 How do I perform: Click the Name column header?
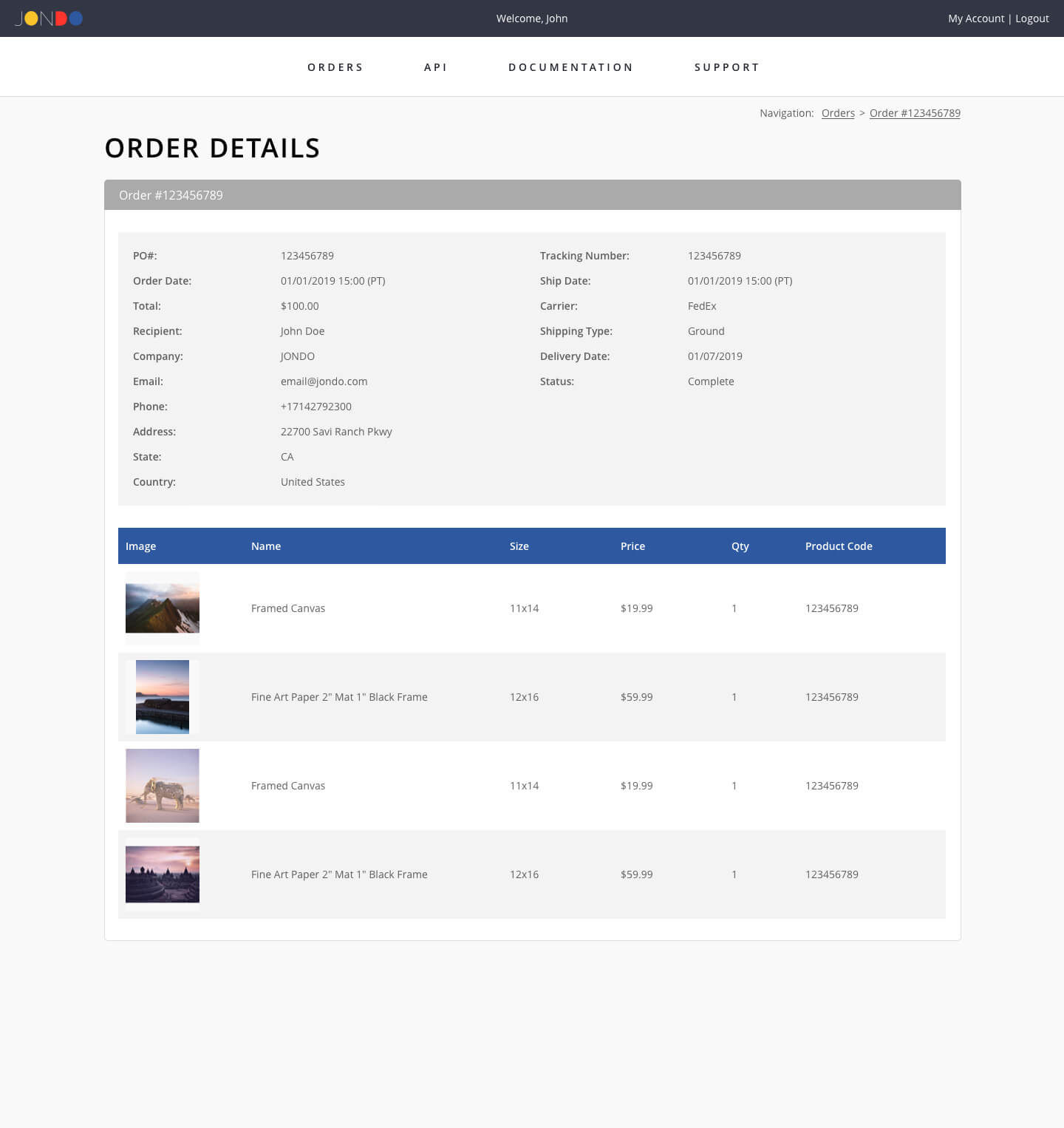[266, 546]
